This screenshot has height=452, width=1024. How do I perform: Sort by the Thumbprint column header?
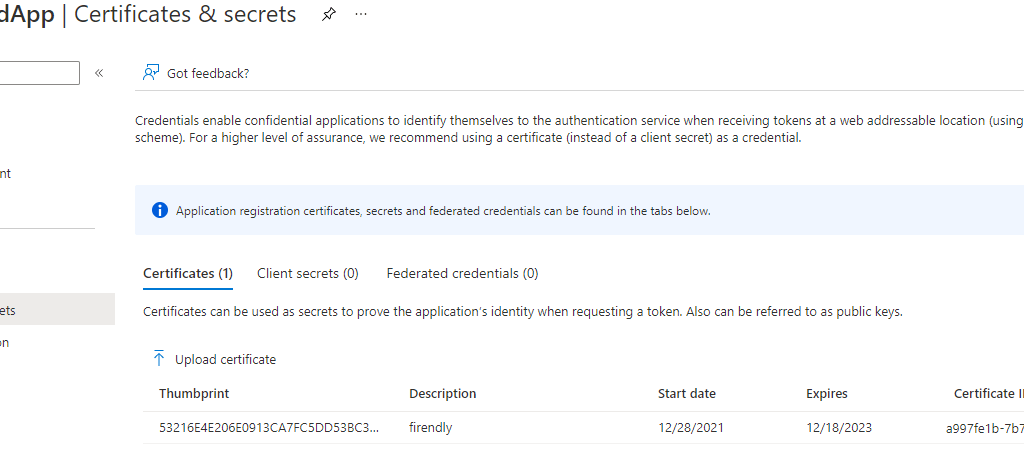click(x=194, y=394)
